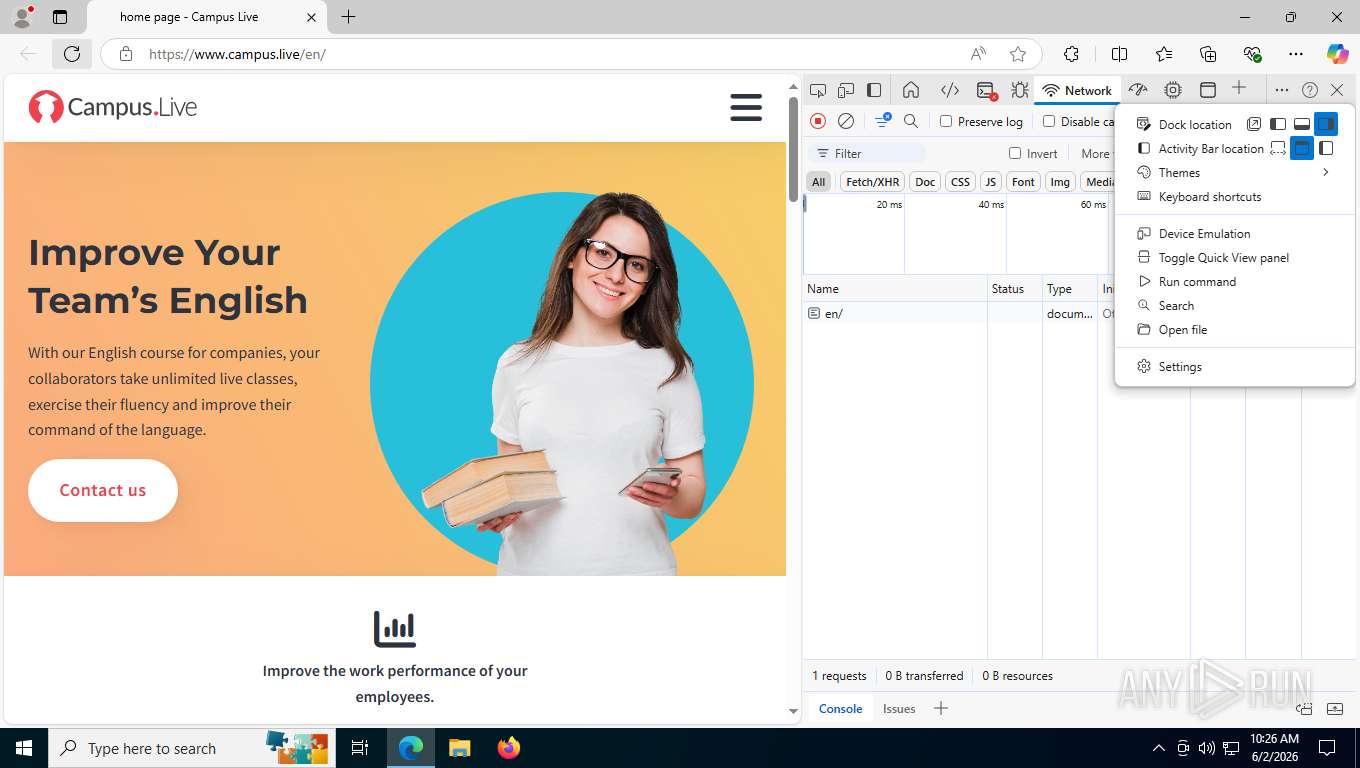The height and width of the screenshot is (768, 1360).
Task: Filter requests by JS type
Action: (x=990, y=181)
